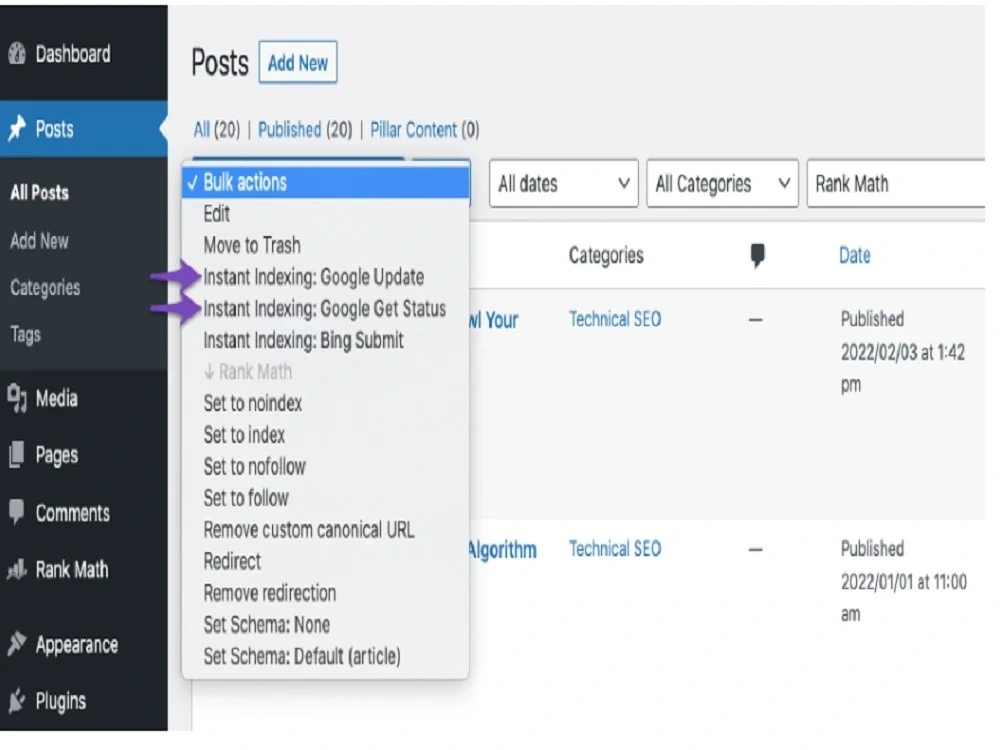This screenshot has width=1000, height=750.
Task: Choose Move to Trash bulk action
Action: pos(326,245)
